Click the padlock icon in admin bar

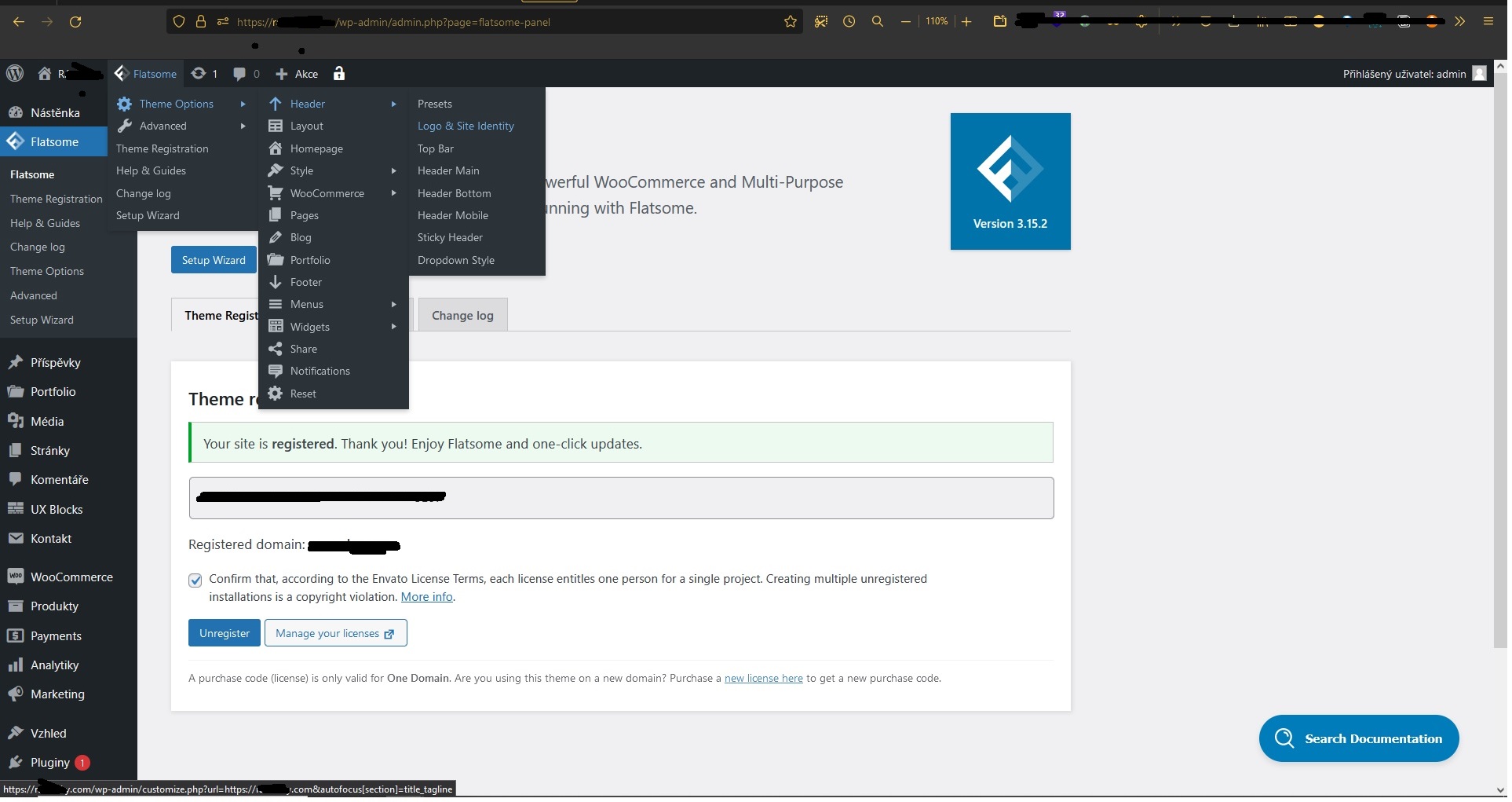tap(339, 74)
